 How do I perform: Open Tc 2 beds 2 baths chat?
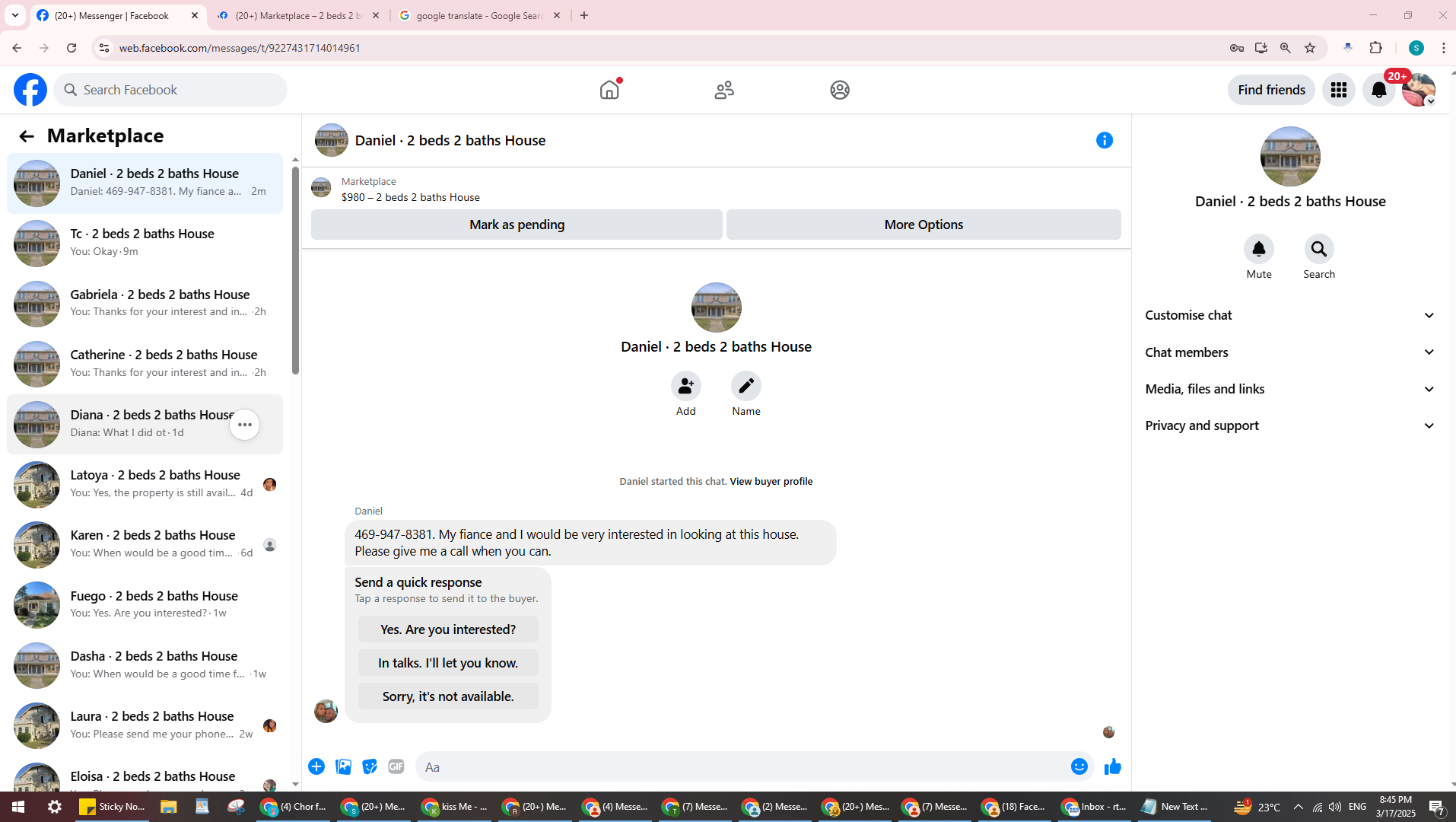pyautogui.click(x=145, y=244)
